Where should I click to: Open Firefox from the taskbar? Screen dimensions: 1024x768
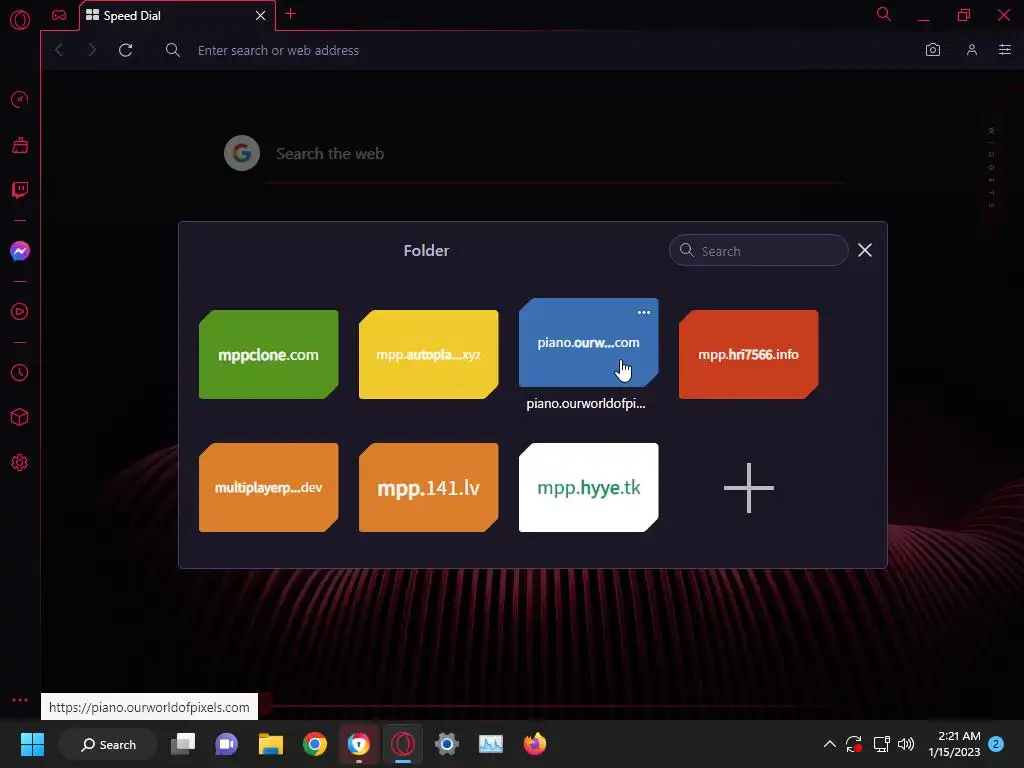click(x=535, y=744)
